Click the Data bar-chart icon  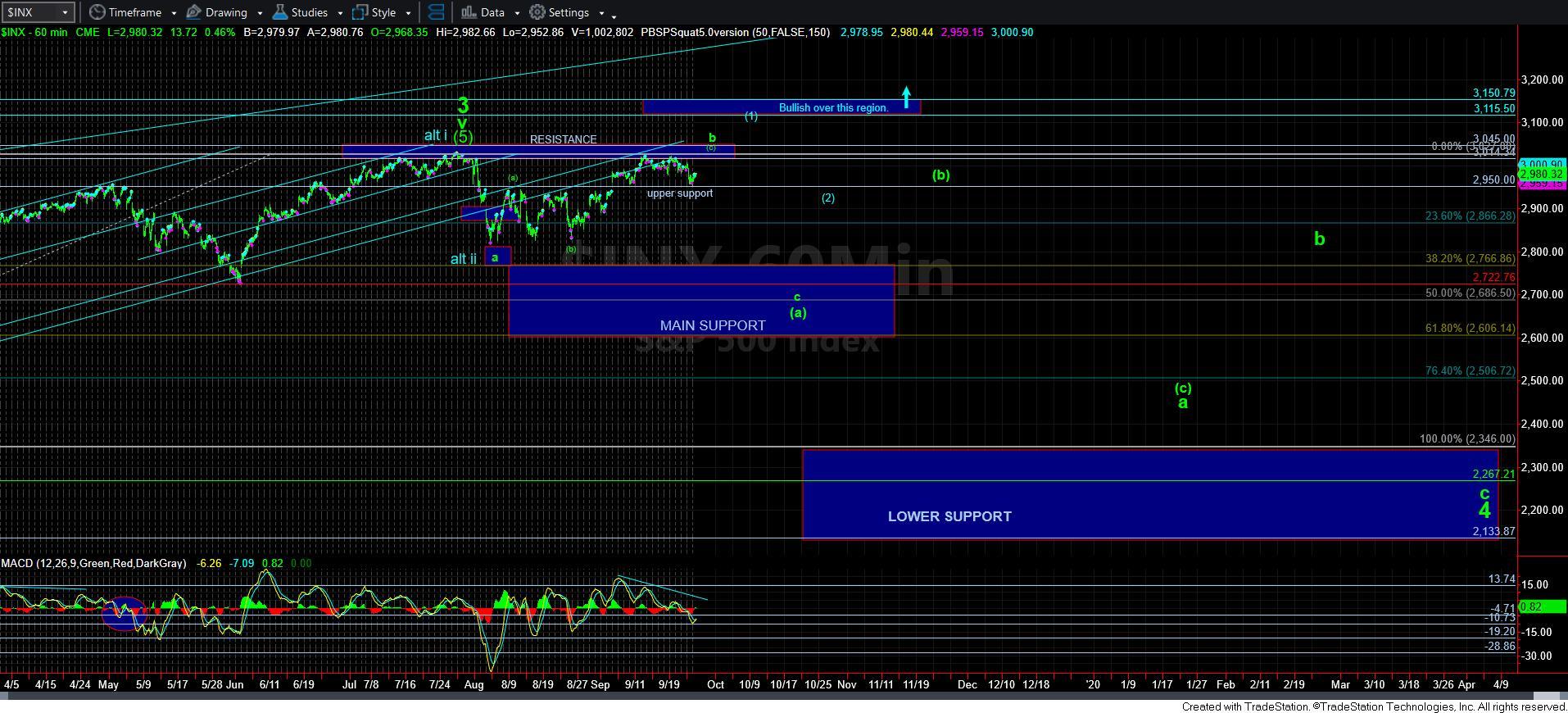468,12
